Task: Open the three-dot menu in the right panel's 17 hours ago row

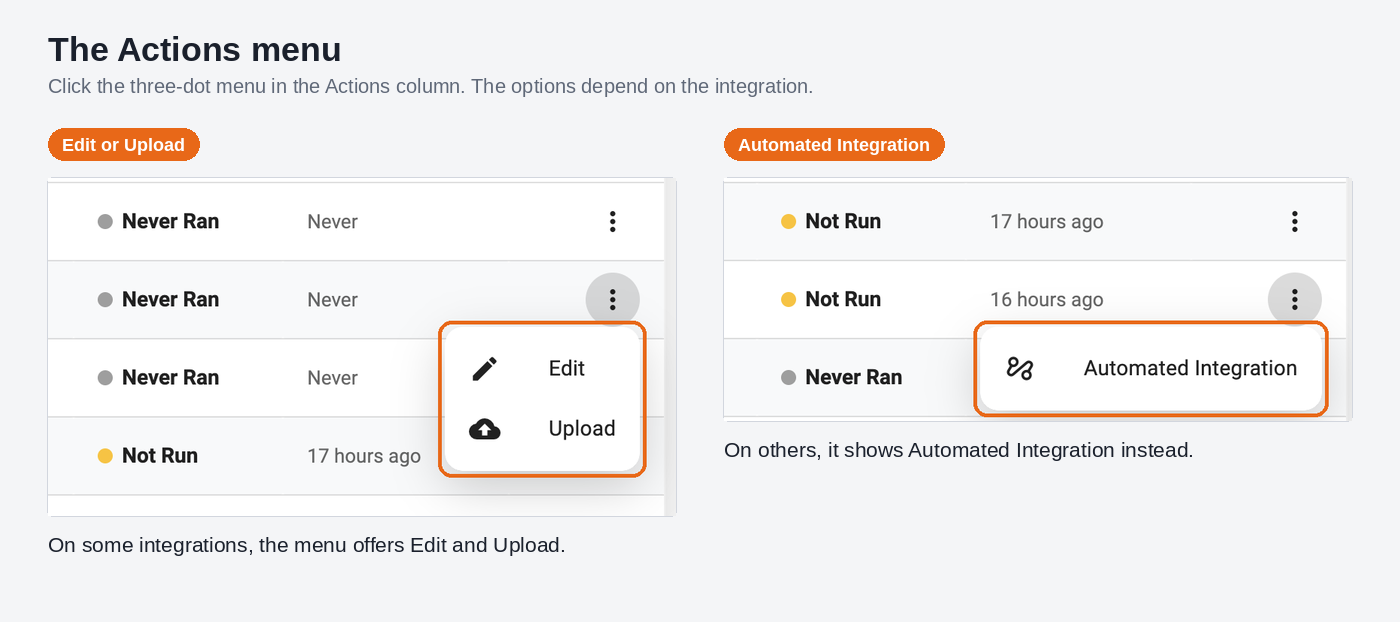Action: click(x=1295, y=221)
